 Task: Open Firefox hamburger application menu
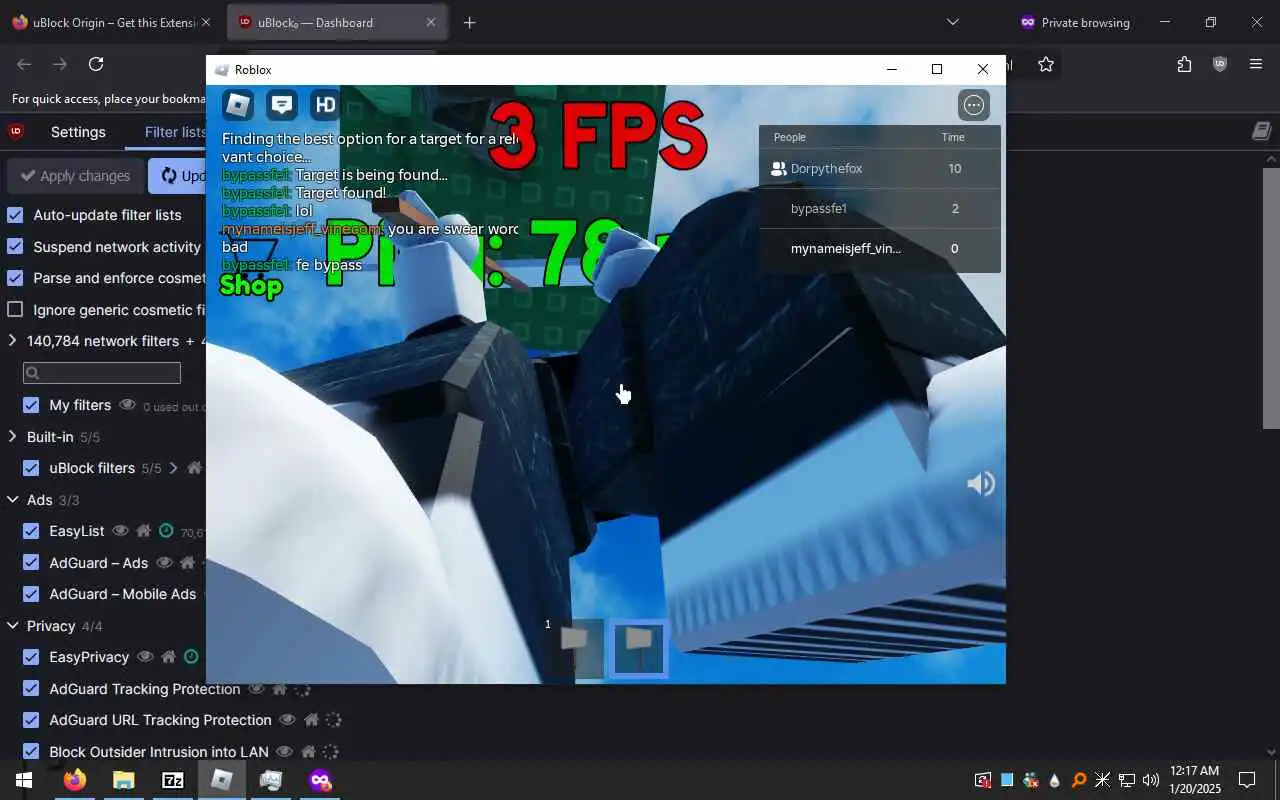point(1256,64)
